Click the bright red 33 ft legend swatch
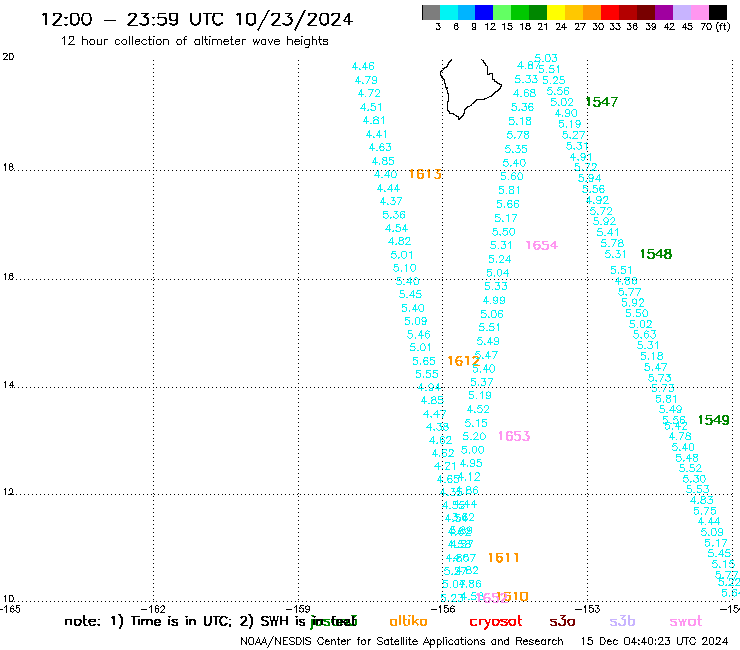This screenshot has height=650, width=740. point(609,12)
